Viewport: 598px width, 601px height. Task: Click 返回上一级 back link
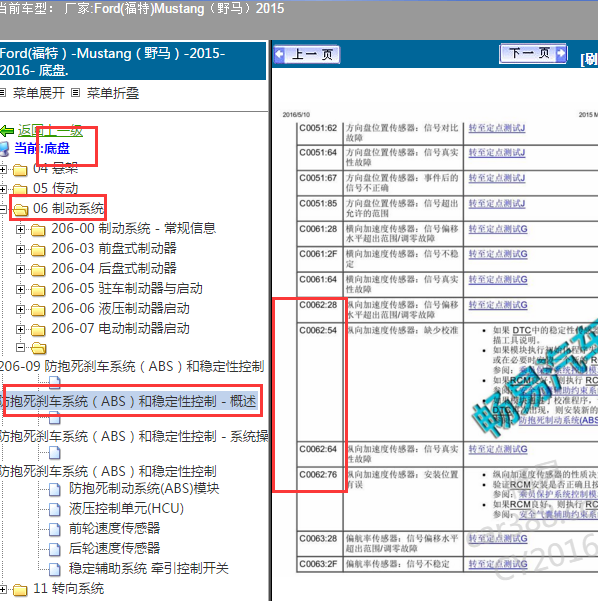point(50,131)
